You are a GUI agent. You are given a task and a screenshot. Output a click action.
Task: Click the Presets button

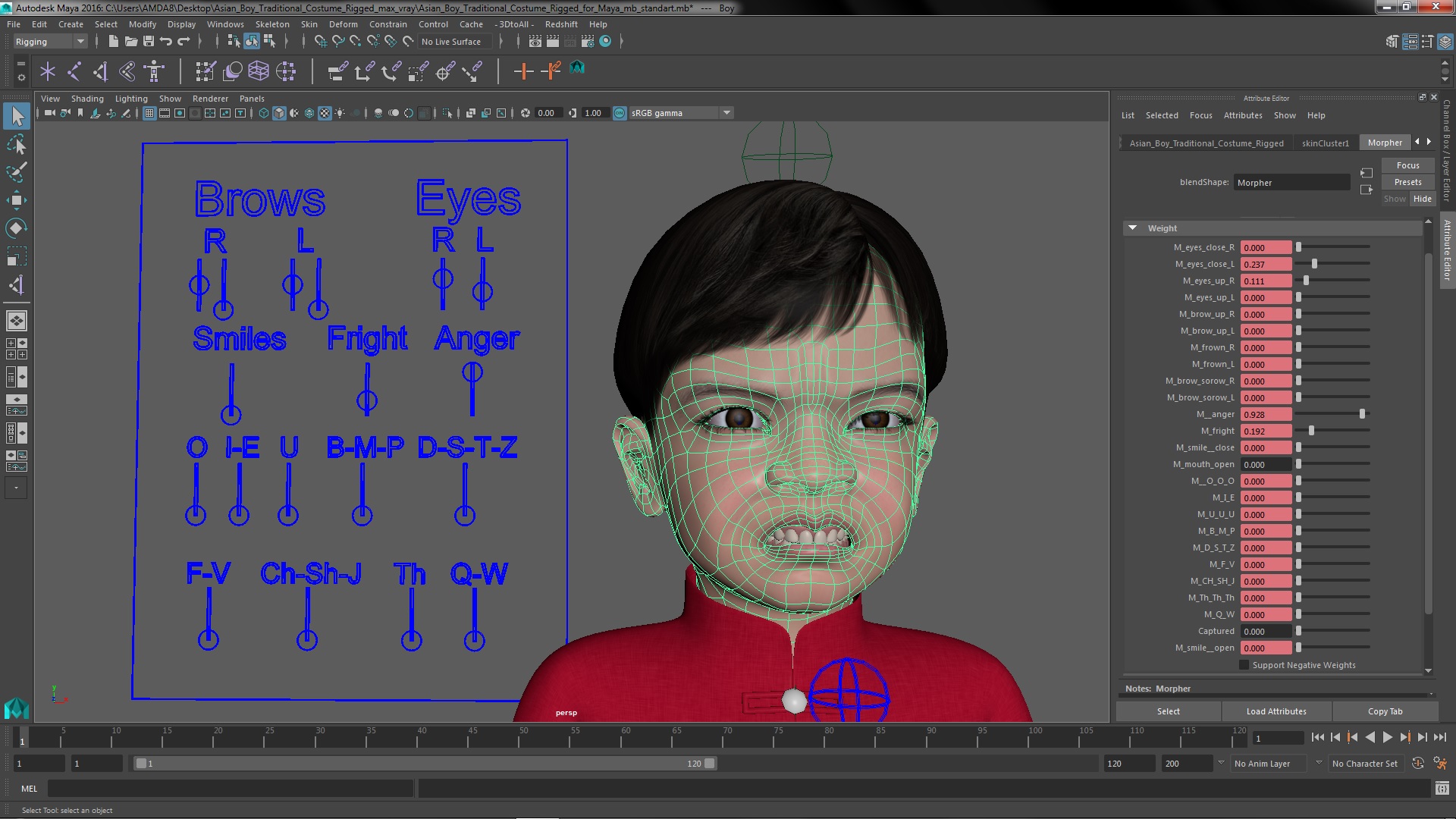[x=1407, y=182]
